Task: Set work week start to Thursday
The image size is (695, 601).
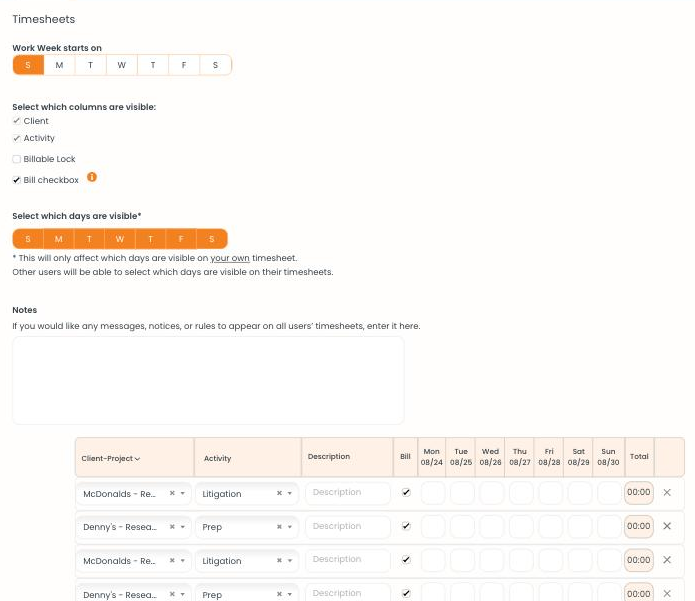Action: pos(153,65)
